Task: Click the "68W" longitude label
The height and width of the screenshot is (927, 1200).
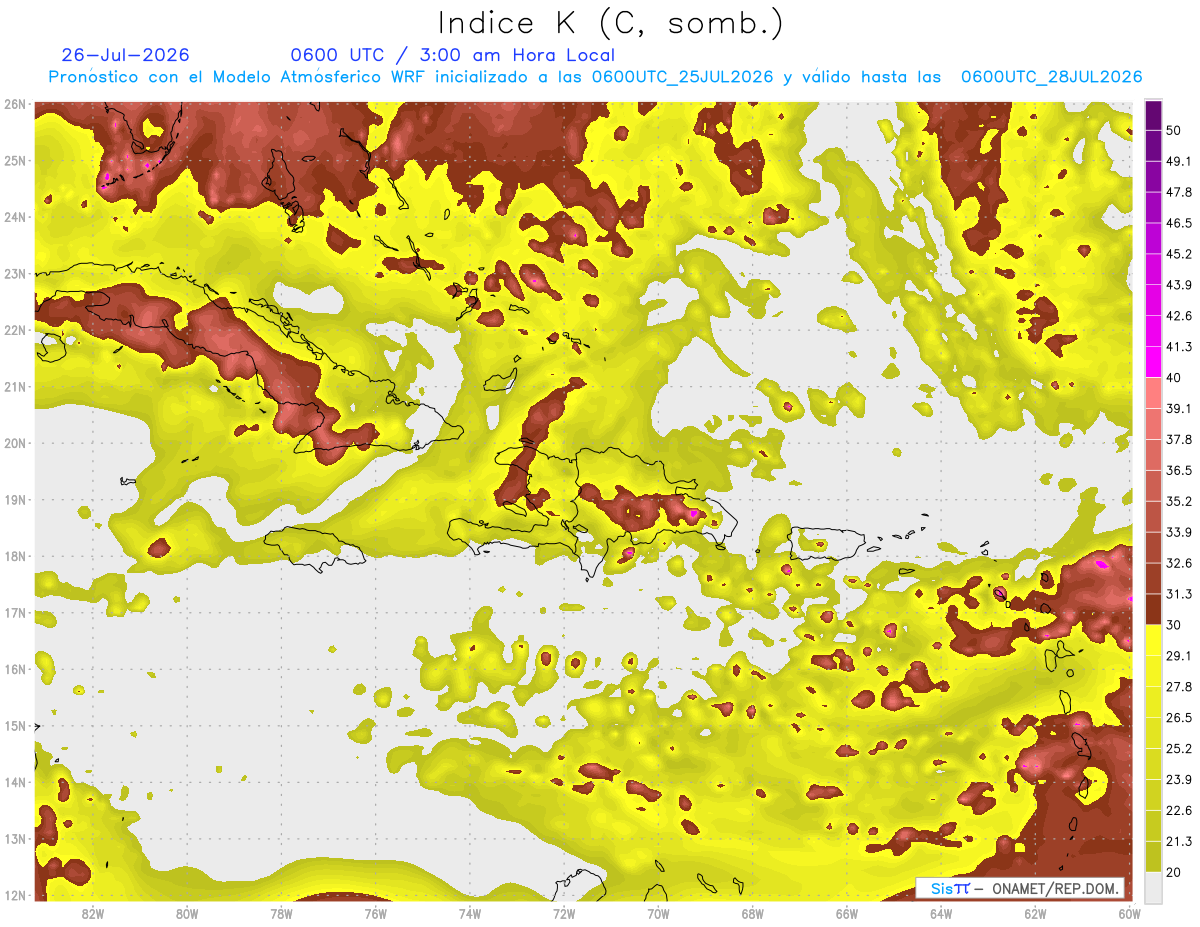Action: pyautogui.click(x=752, y=913)
